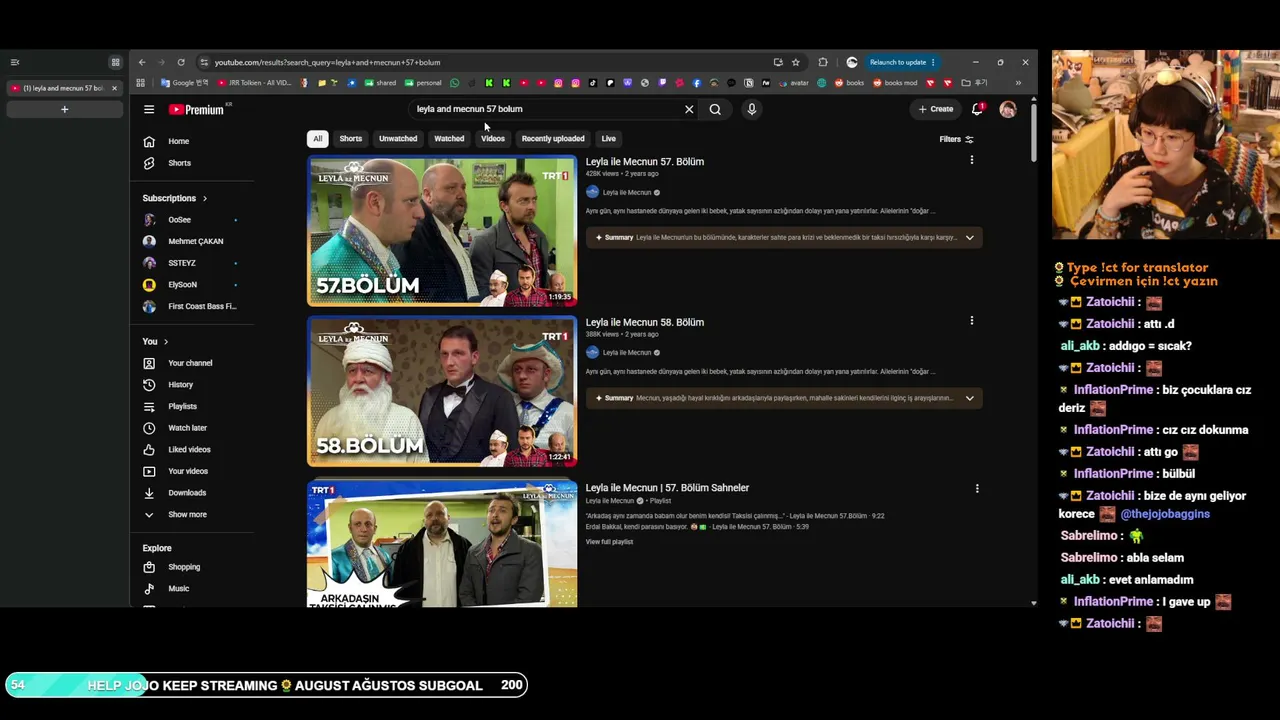
Task: Open the JRR Tolkien bookmark
Action: (x=254, y=83)
